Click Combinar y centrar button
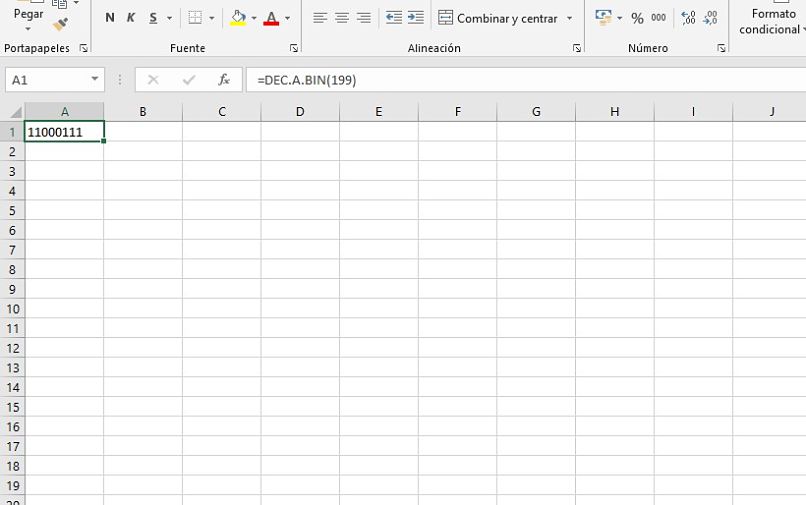806x505 pixels. pyautogui.click(x=498, y=19)
